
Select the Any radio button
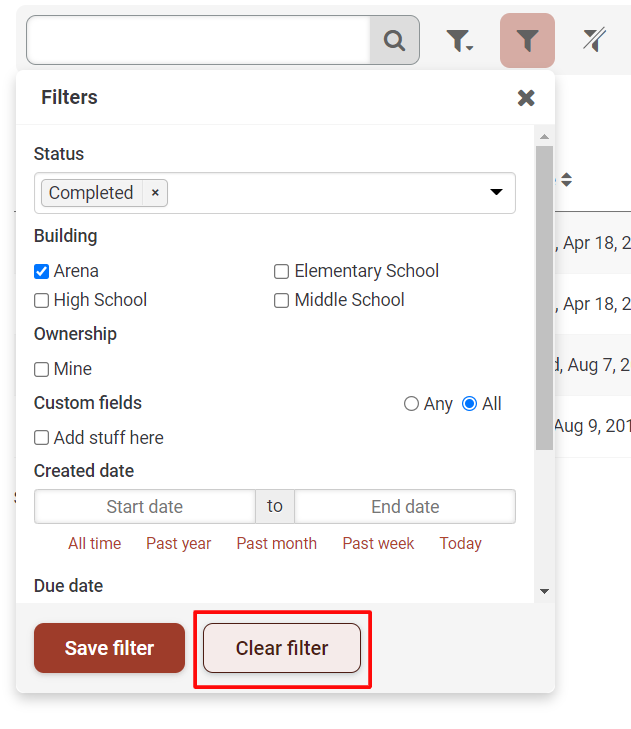411,404
